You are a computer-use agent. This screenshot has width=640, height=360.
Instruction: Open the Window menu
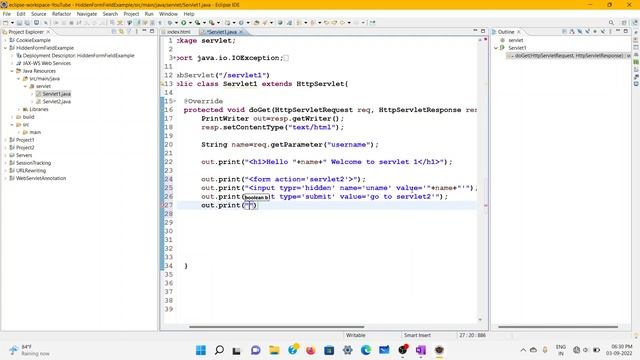pyautogui.click(x=168, y=14)
